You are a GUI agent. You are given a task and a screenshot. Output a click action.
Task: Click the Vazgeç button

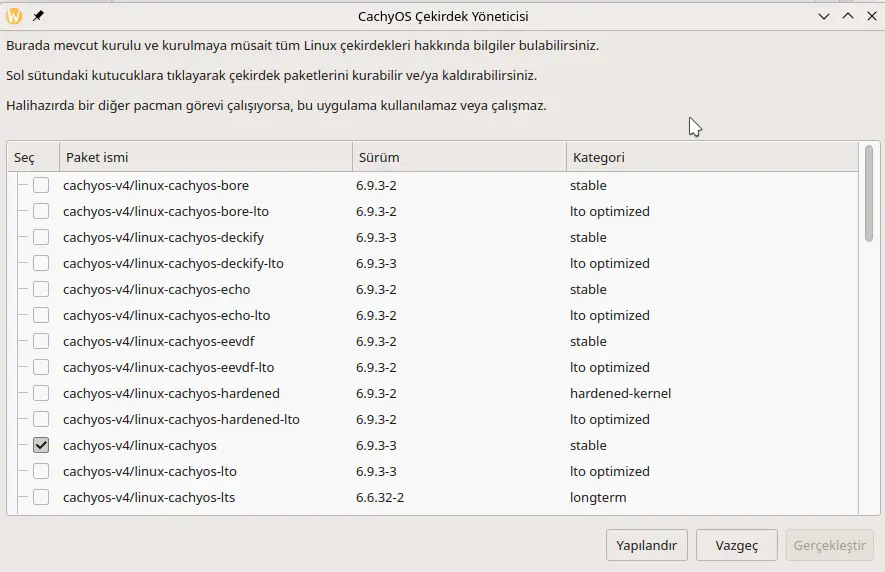pyautogui.click(x=737, y=545)
